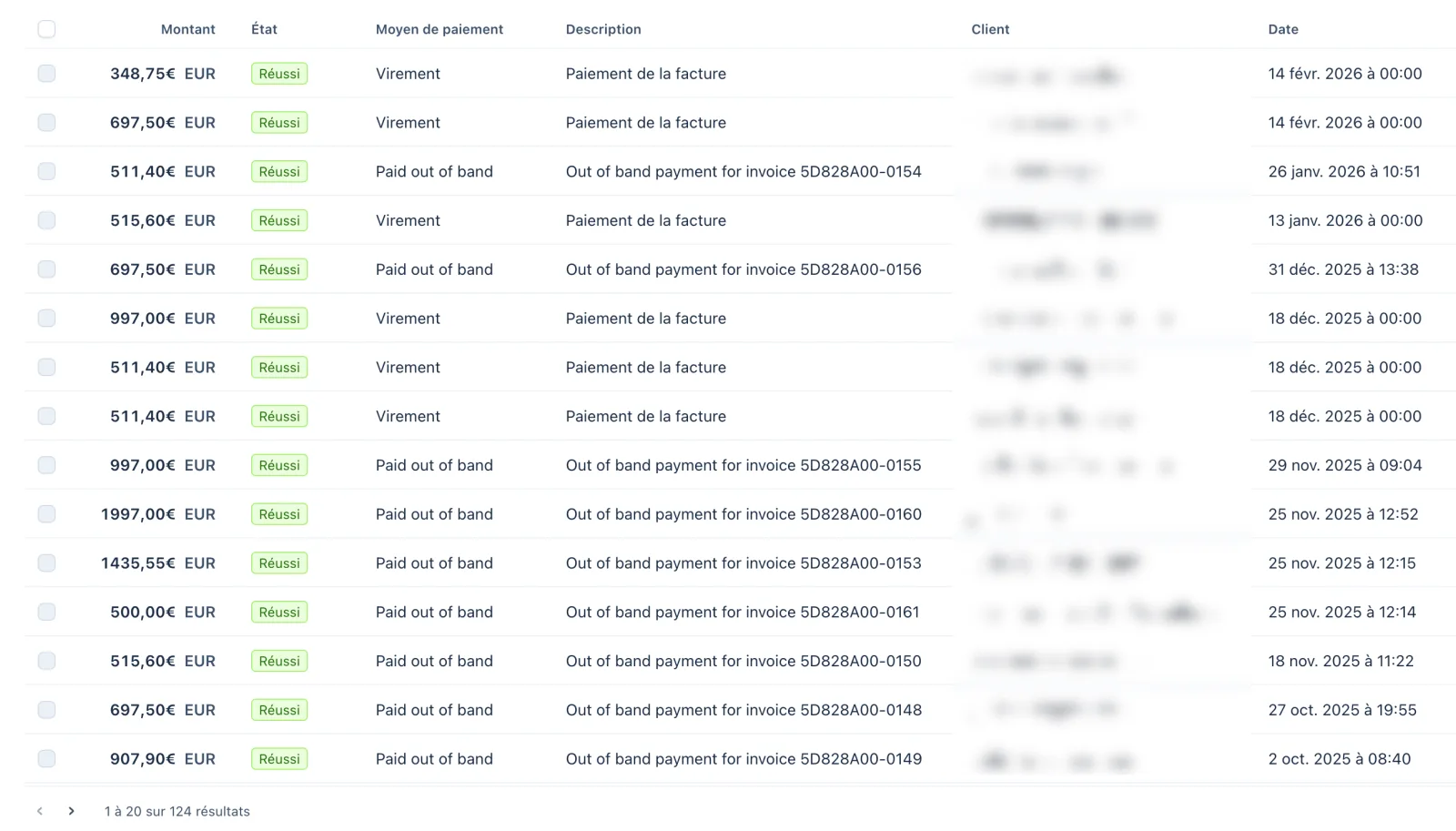
Task: Open invoice 5D828A00-0154 payment description
Action: coord(743,172)
